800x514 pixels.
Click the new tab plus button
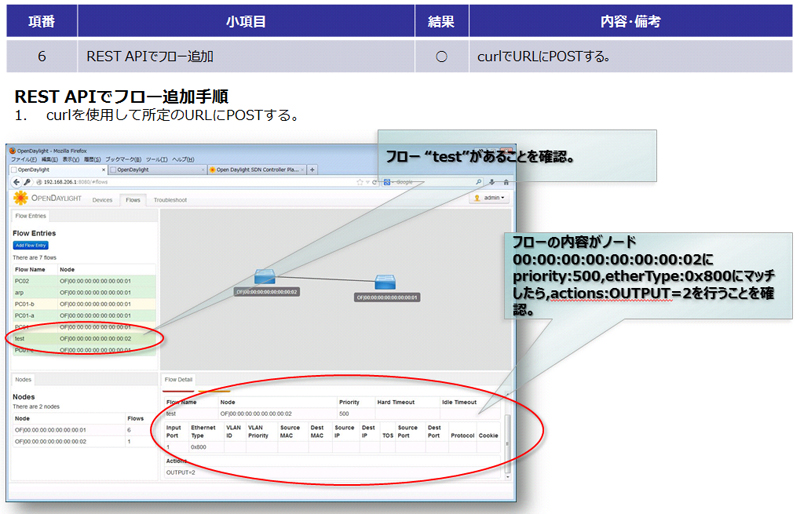click(313, 170)
